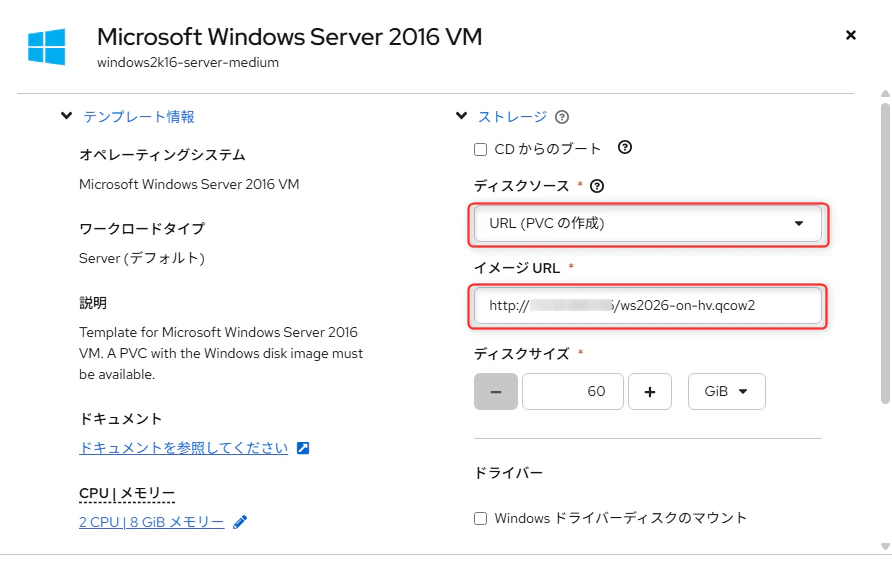
Task: Enable Windows ドライバーディスクのマウント checkbox
Action: pos(481,519)
